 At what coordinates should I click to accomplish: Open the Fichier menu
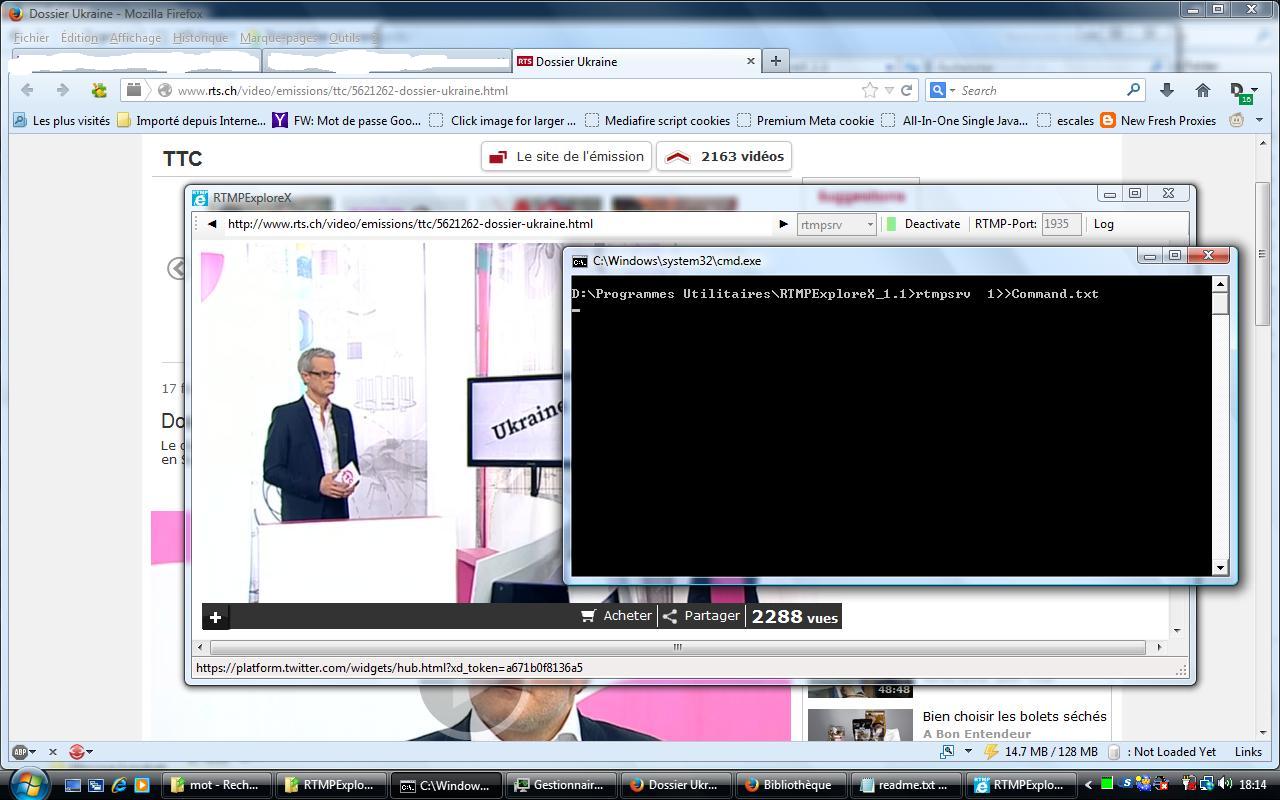tap(31, 38)
